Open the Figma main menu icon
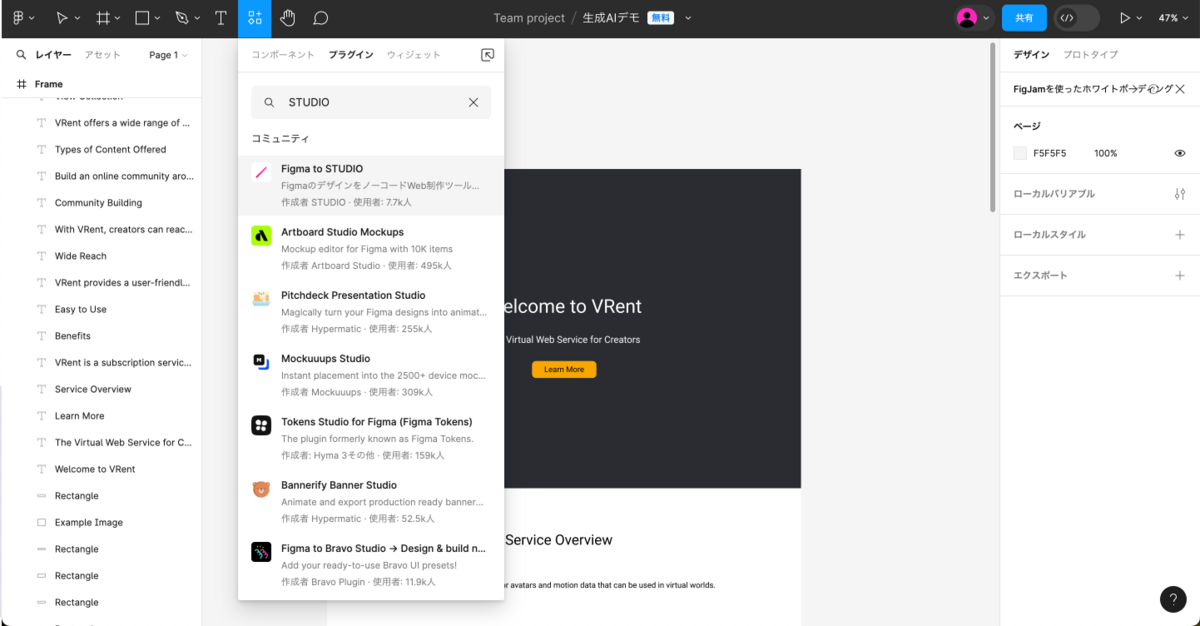The height and width of the screenshot is (626, 1200). 17,18
